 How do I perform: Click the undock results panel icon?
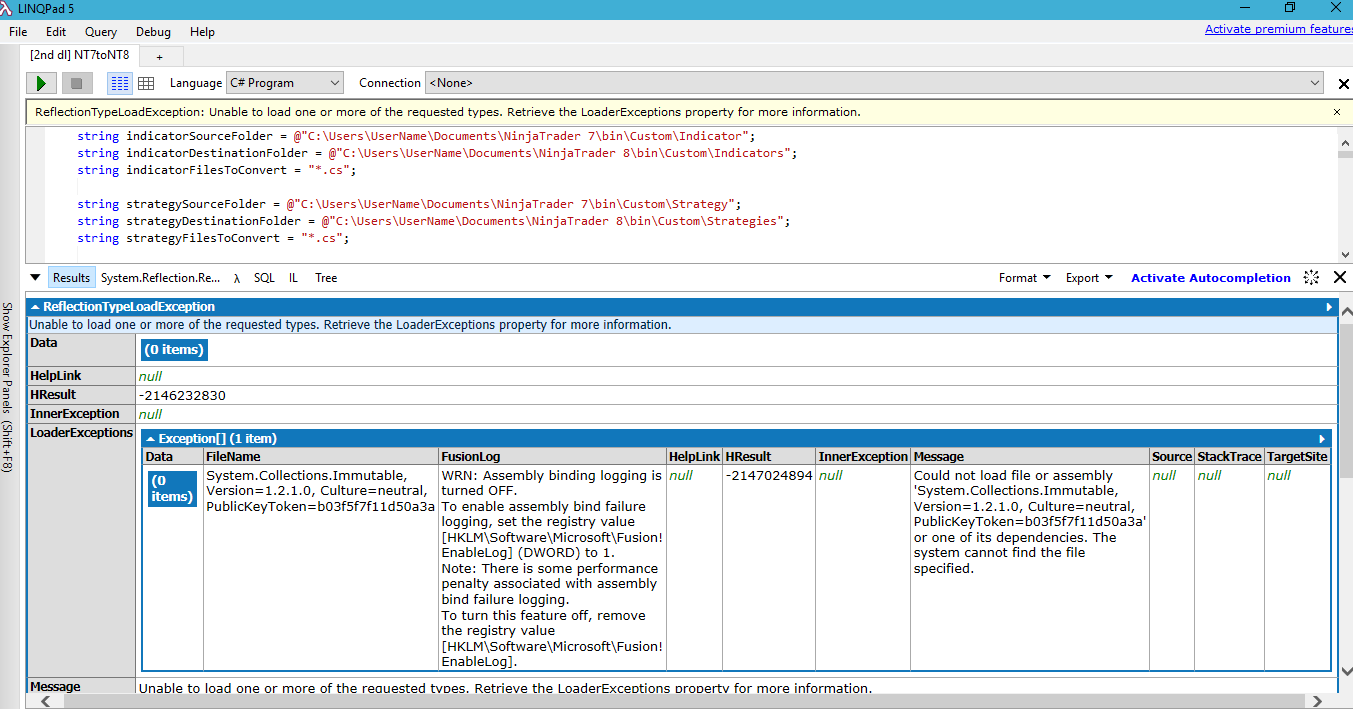click(1312, 278)
